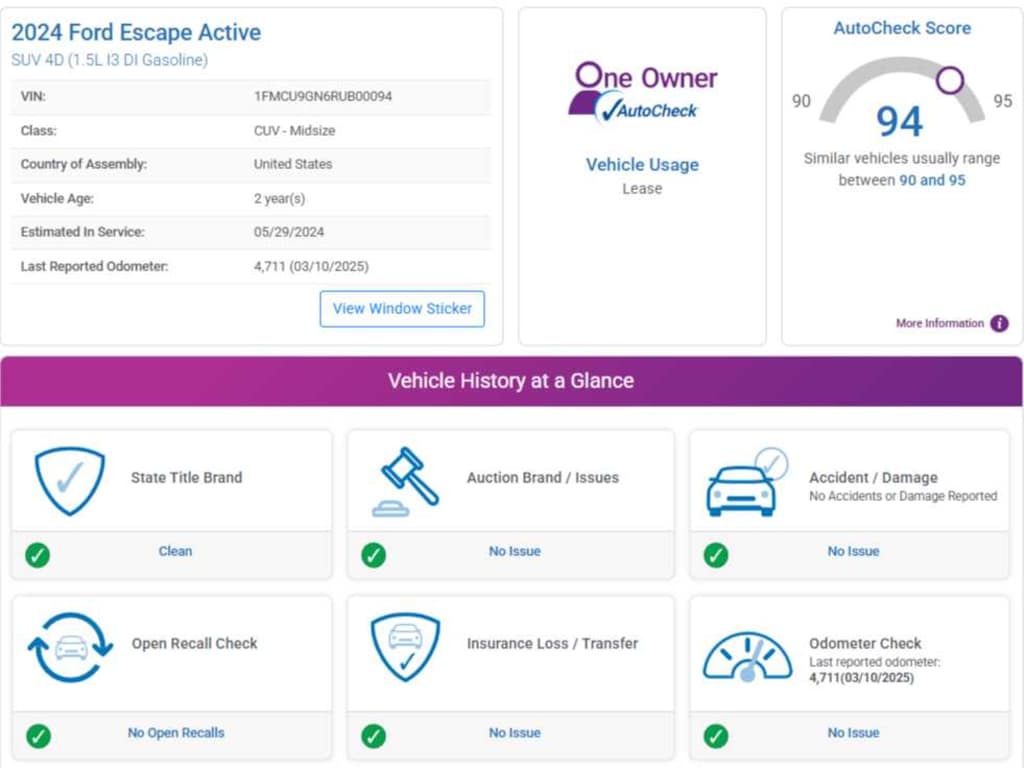Click green checkmark under Auction Brand / Issues
The width and height of the screenshot is (1024, 768).
(374, 554)
